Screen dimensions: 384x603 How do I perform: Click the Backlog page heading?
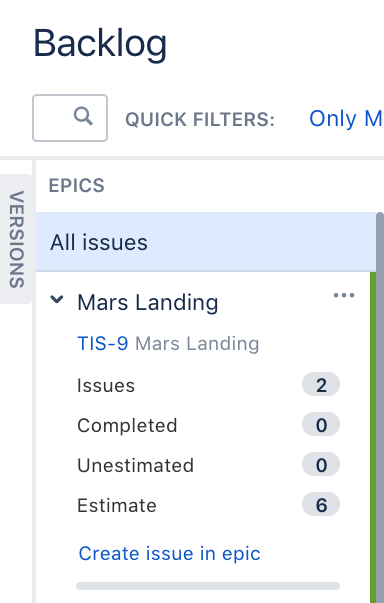(100, 44)
